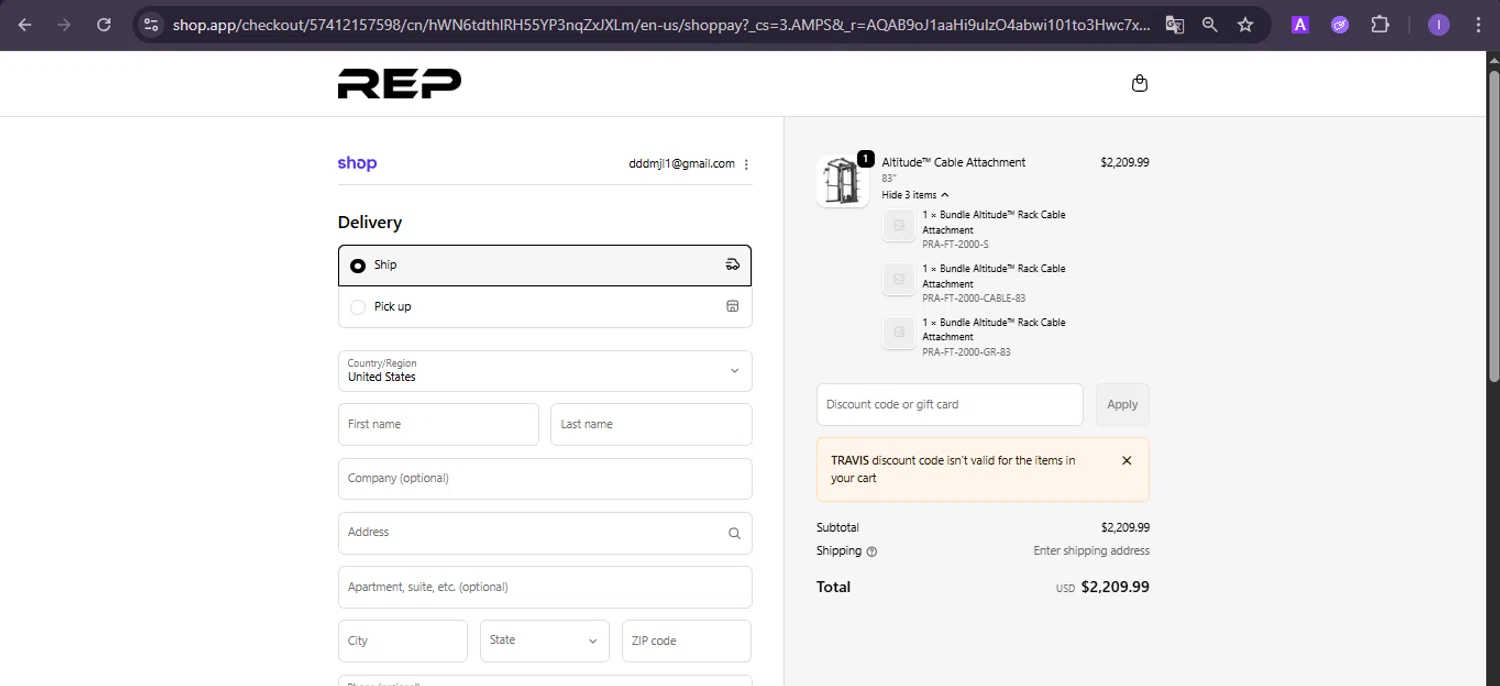This screenshot has width=1500, height=686.
Task: Click the Shop Pay logo
Action: [x=357, y=163]
